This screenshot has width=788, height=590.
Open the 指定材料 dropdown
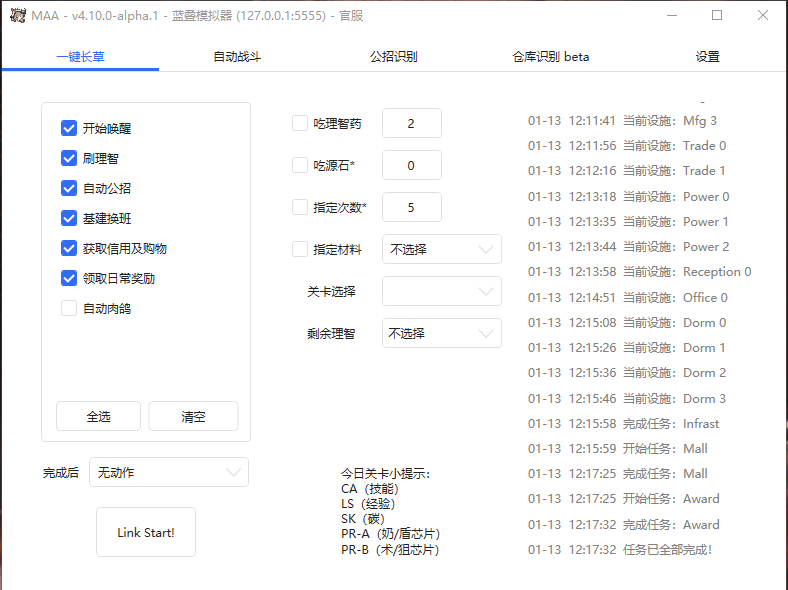442,249
